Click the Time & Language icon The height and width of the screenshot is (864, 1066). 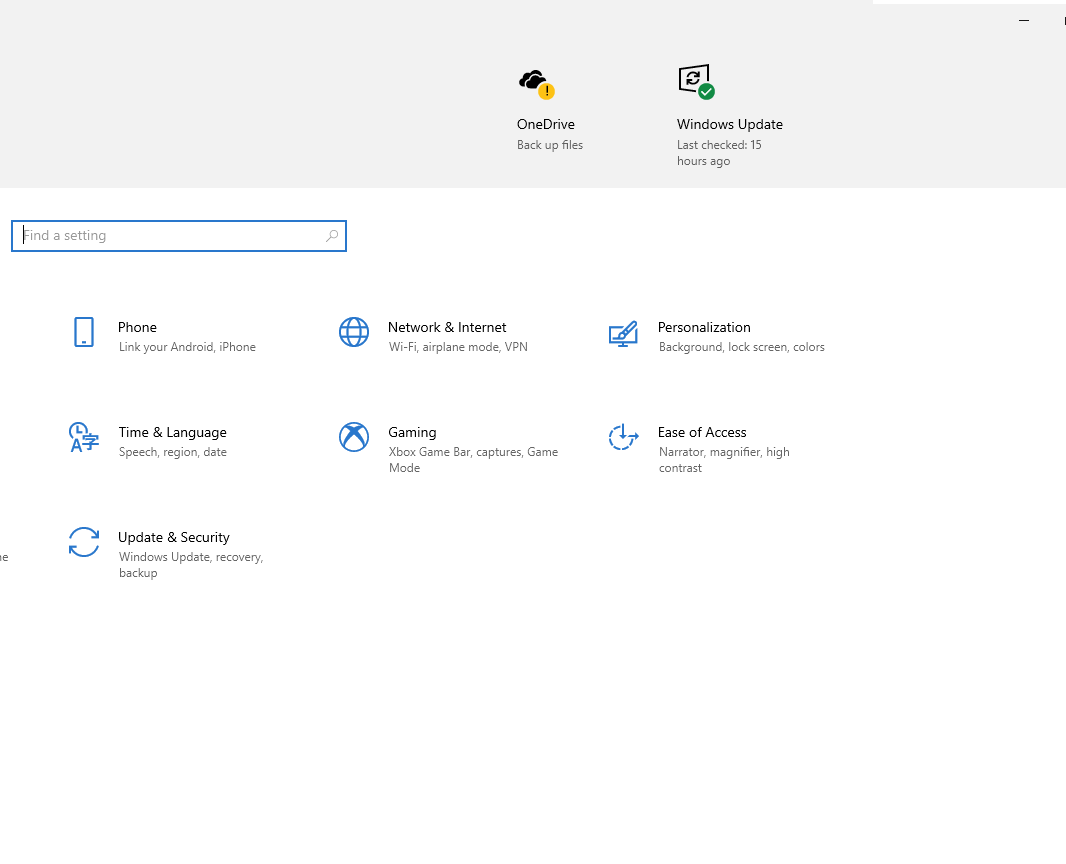point(84,437)
